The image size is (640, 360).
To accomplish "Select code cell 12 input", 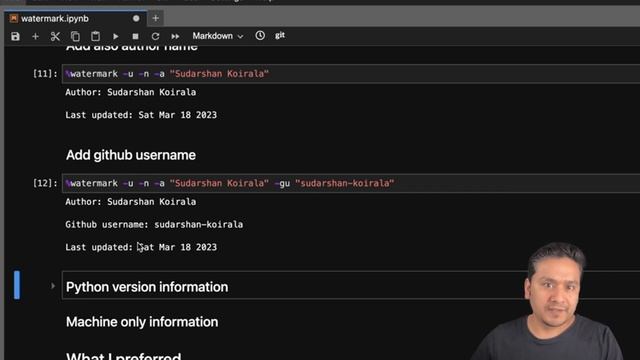I will click(x=351, y=183).
